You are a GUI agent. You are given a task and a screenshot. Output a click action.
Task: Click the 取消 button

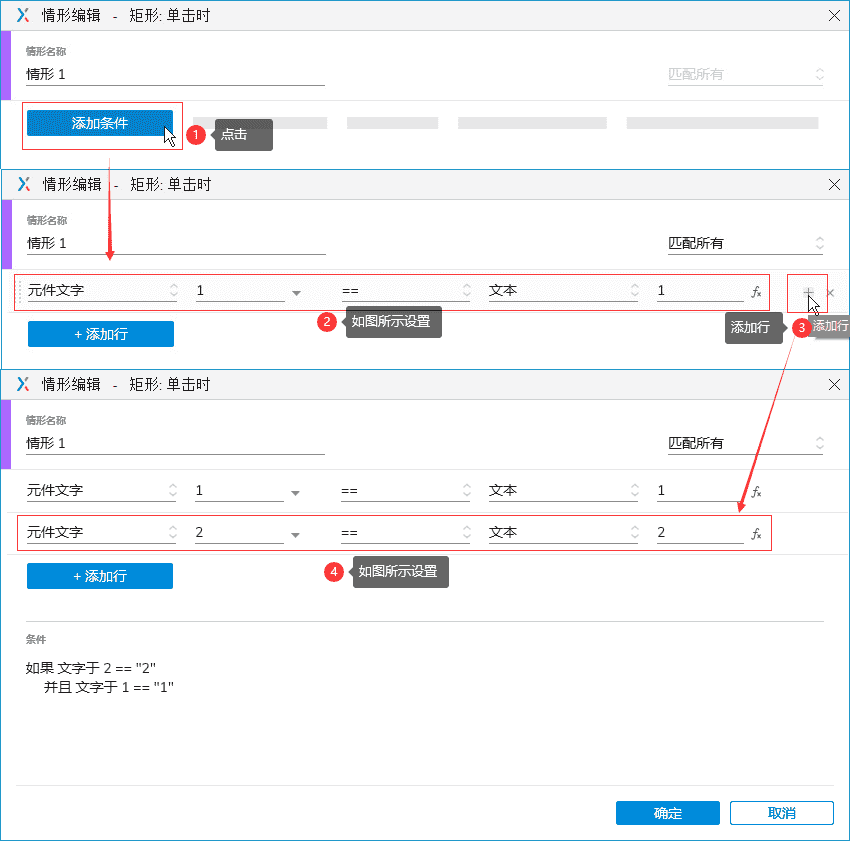781,813
